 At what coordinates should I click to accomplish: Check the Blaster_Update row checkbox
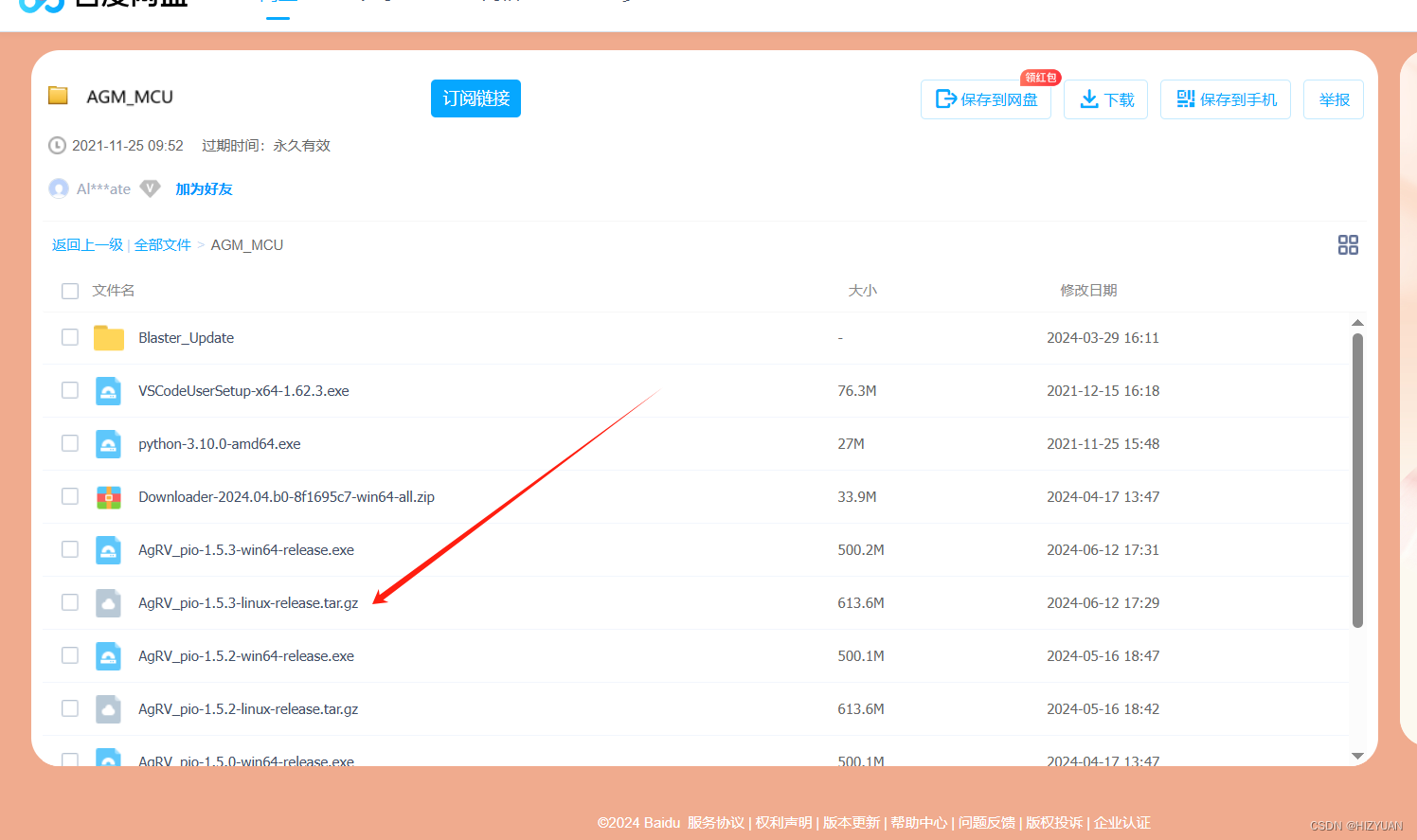(70, 337)
